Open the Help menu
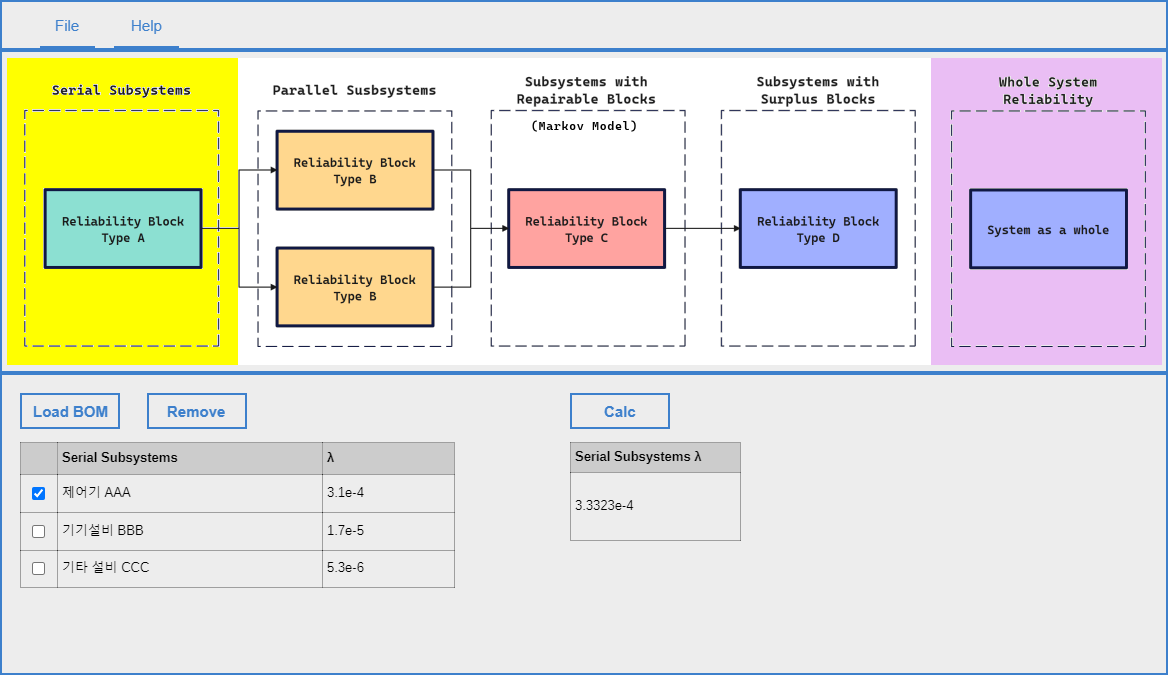The width and height of the screenshot is (1168, 675). click(x=146, y=26)
